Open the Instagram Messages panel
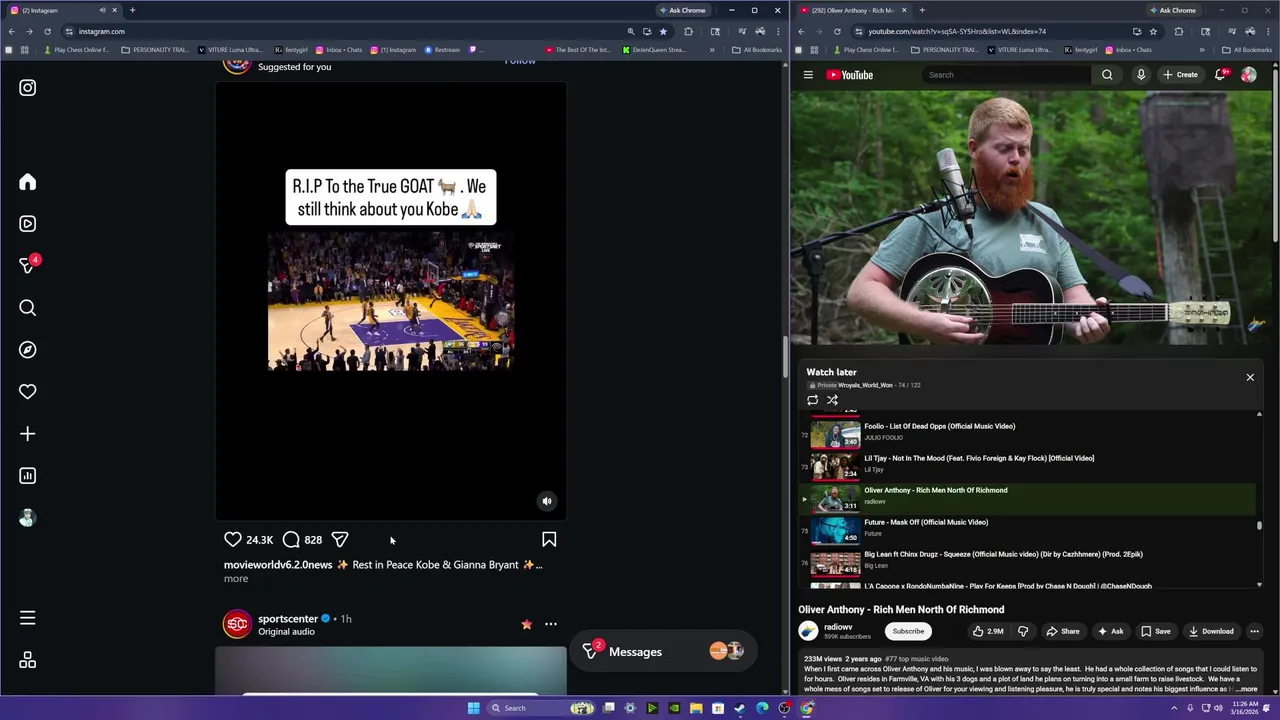Screen dimensions: 1280x720 click(664, 652)
